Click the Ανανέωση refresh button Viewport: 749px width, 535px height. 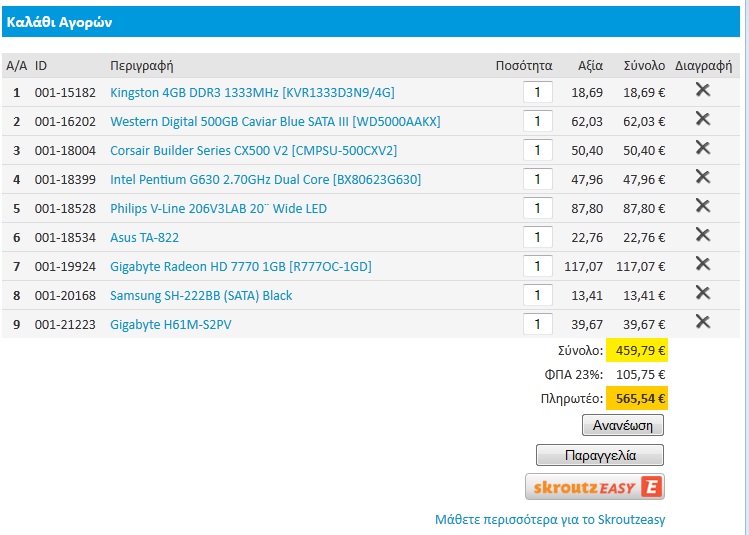pos(622,425)
